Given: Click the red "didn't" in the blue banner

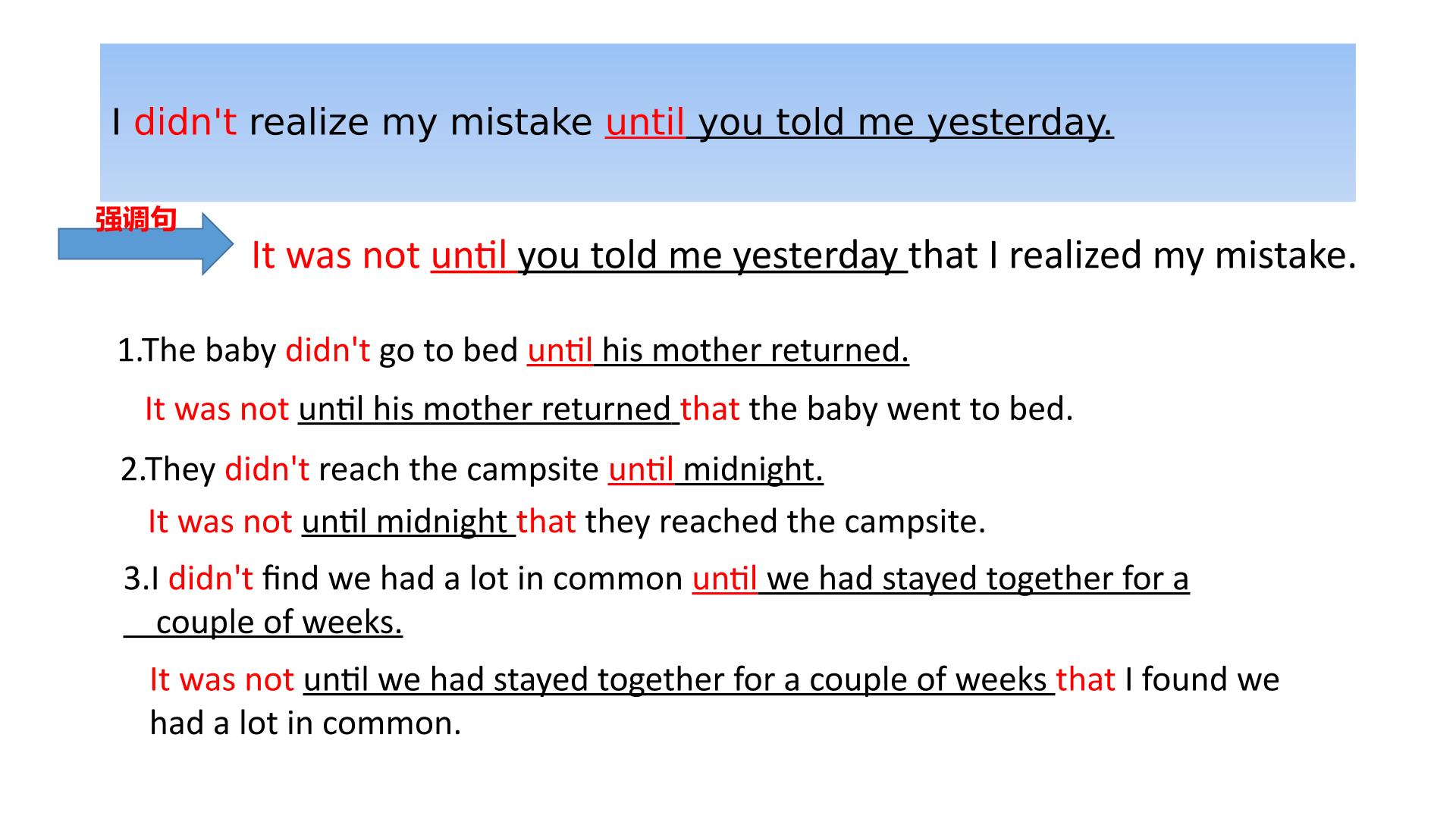Looking at the screenshot, I should pos(185,122).
